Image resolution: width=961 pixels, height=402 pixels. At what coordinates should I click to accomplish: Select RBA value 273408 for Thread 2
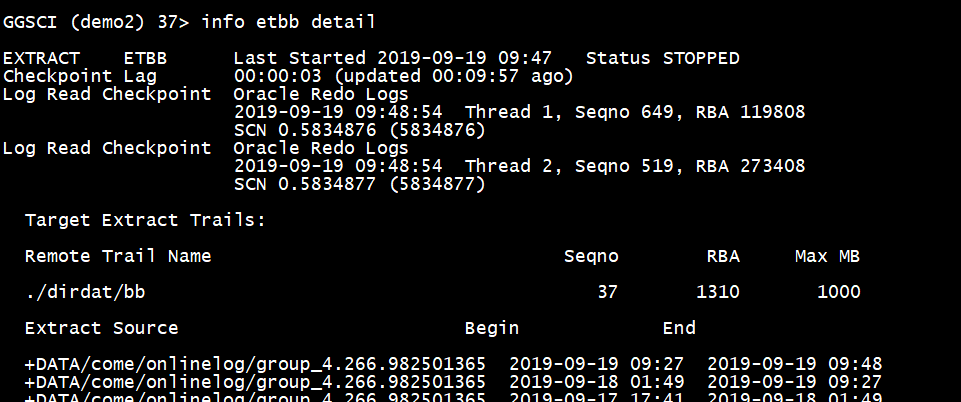772,166
